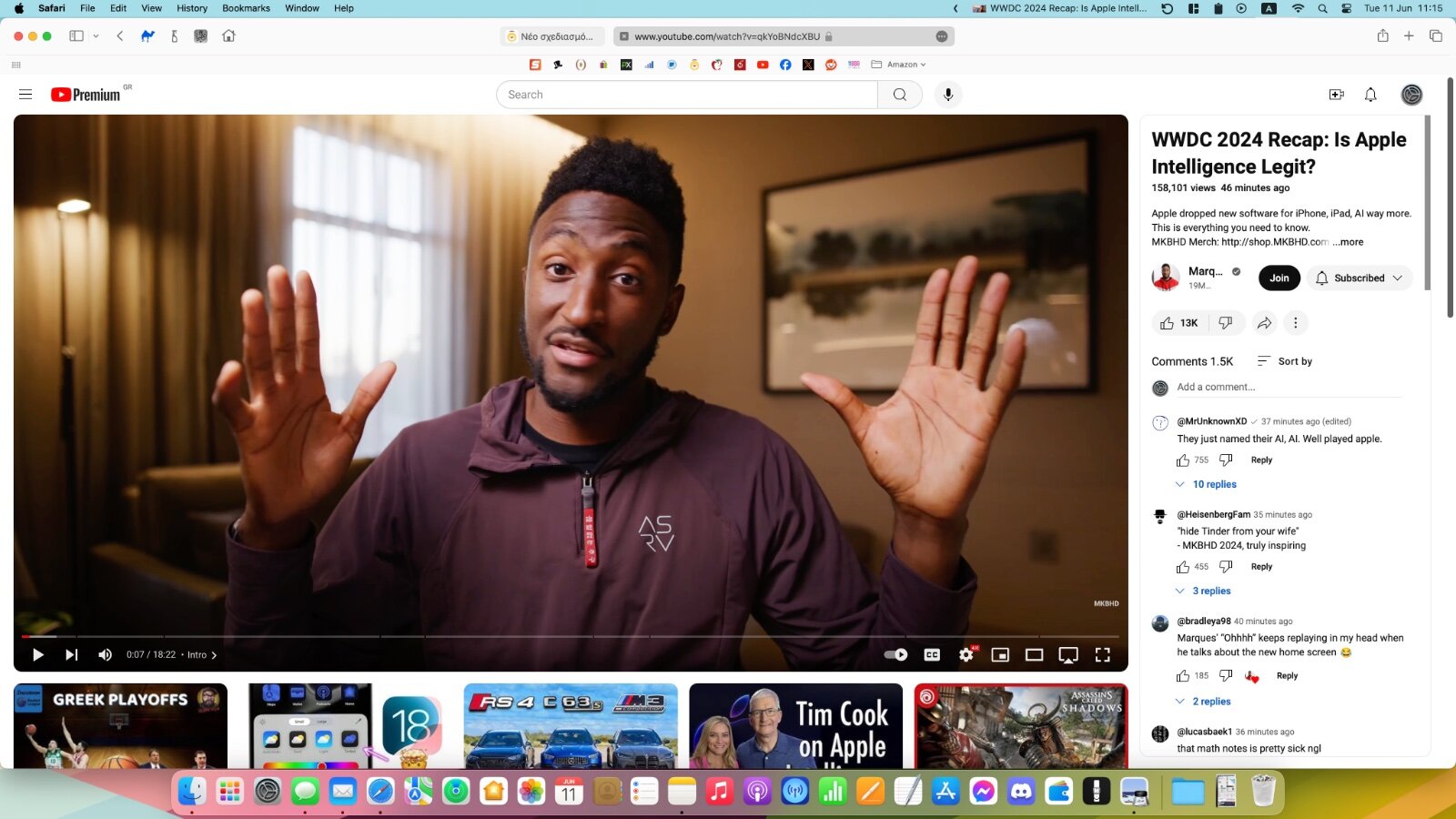
Task: Open the Bookmarks menu
Action: 246,8
